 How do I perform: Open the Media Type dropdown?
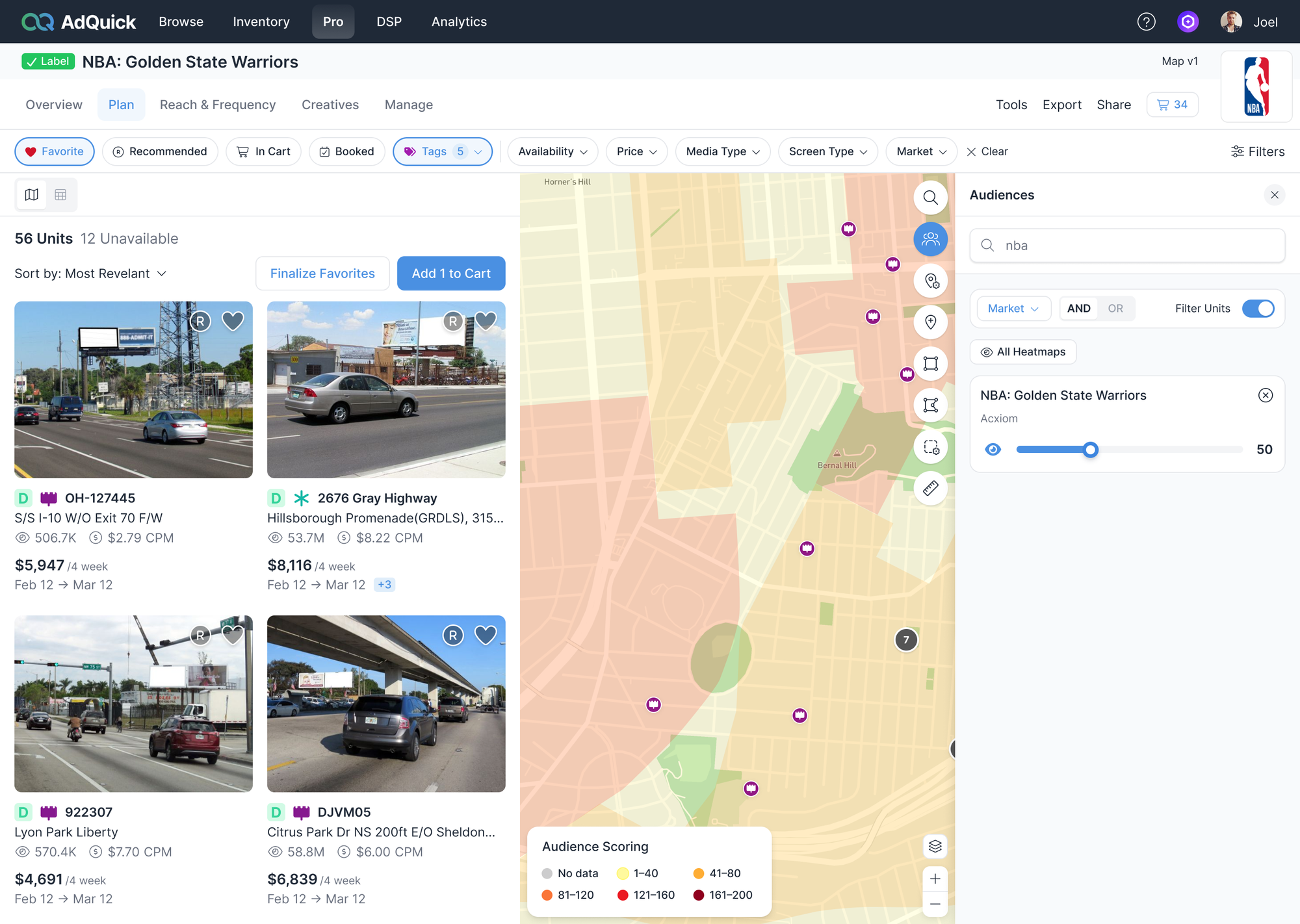pyautogui.click(x=723, y=151)
